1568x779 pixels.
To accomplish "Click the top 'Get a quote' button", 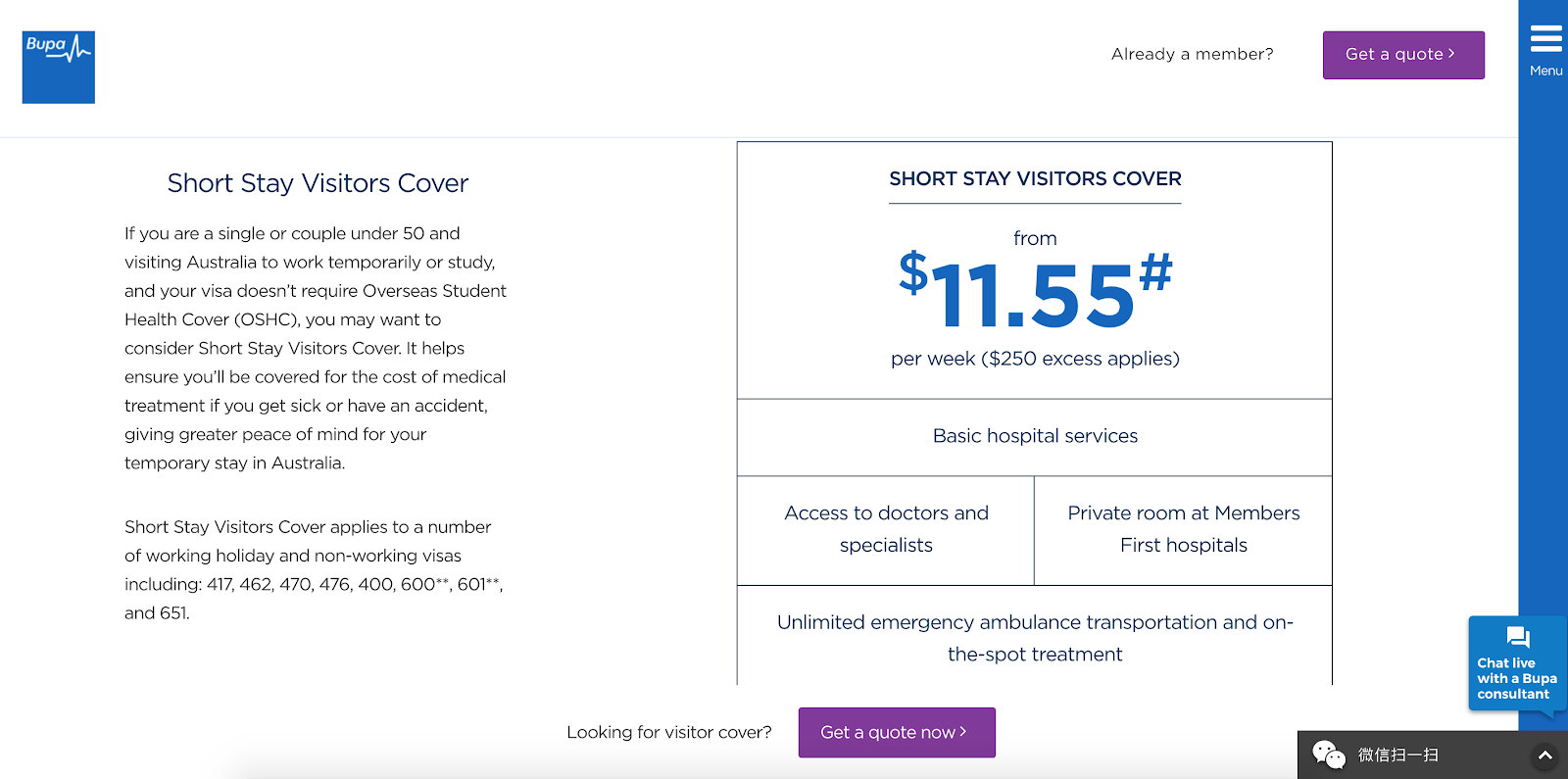I will click(x=1402, y=55).
